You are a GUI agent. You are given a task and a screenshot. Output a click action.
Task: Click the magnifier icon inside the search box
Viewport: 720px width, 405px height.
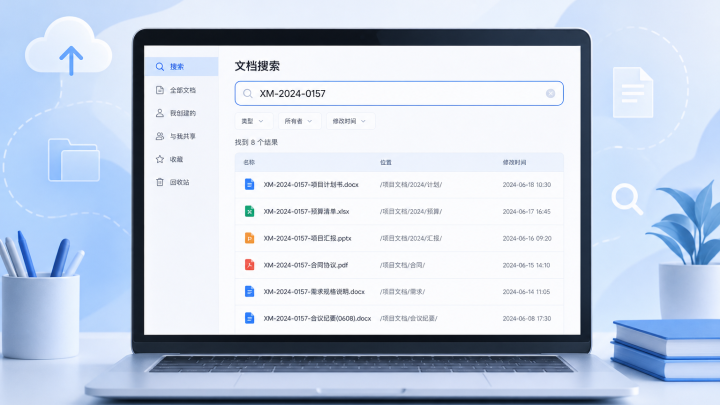248,94
